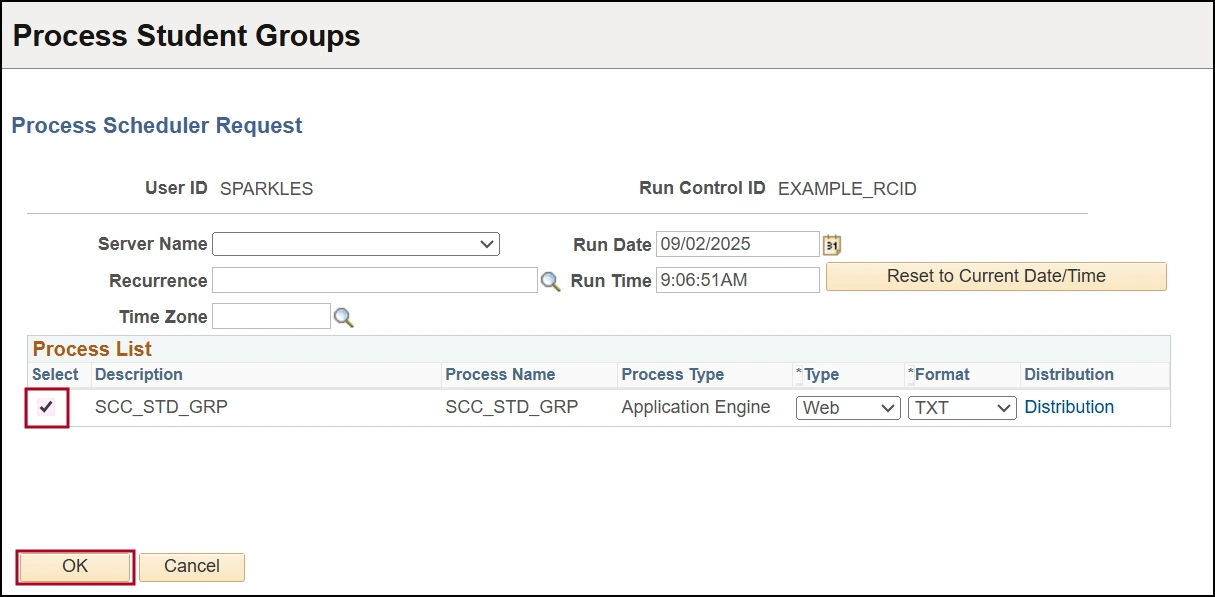Screen dimensions: 1215x597
Task: Click the Run Date field
Action: 737,244
